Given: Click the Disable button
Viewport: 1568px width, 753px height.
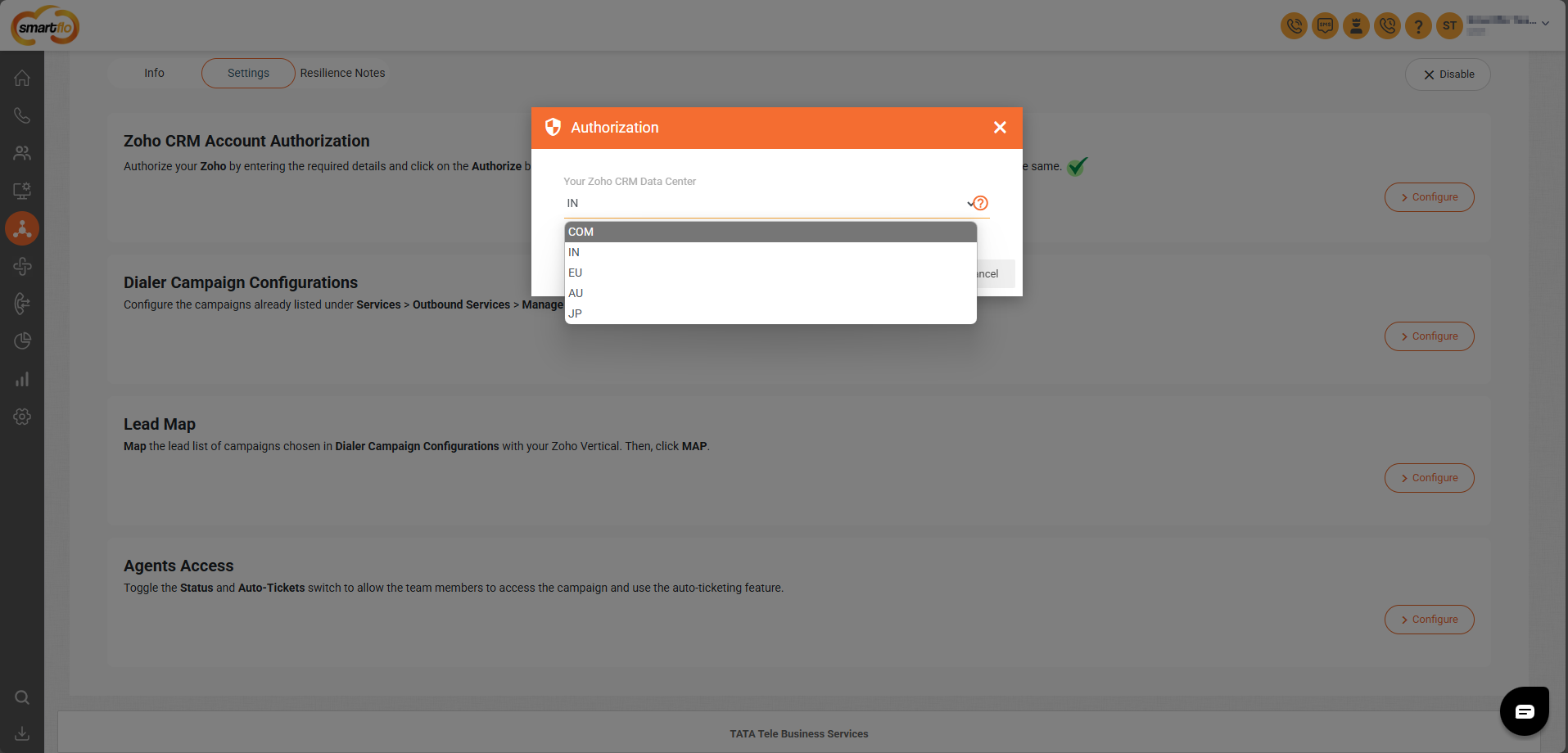Looking at the screenshot, I should pyautogui.click(x=1448, y=74).
